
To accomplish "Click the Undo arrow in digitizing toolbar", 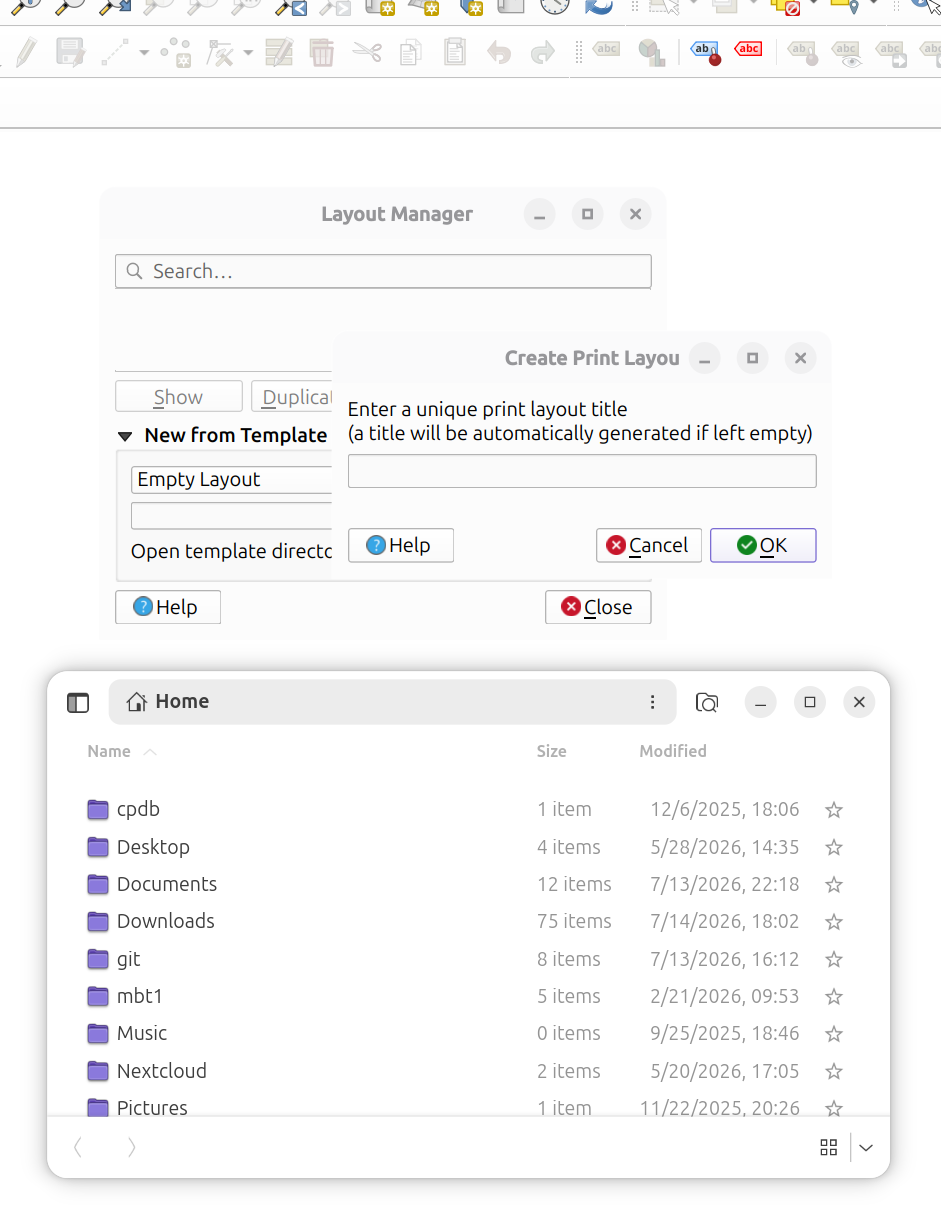I will pyautogui.click(x=499, y=51).
